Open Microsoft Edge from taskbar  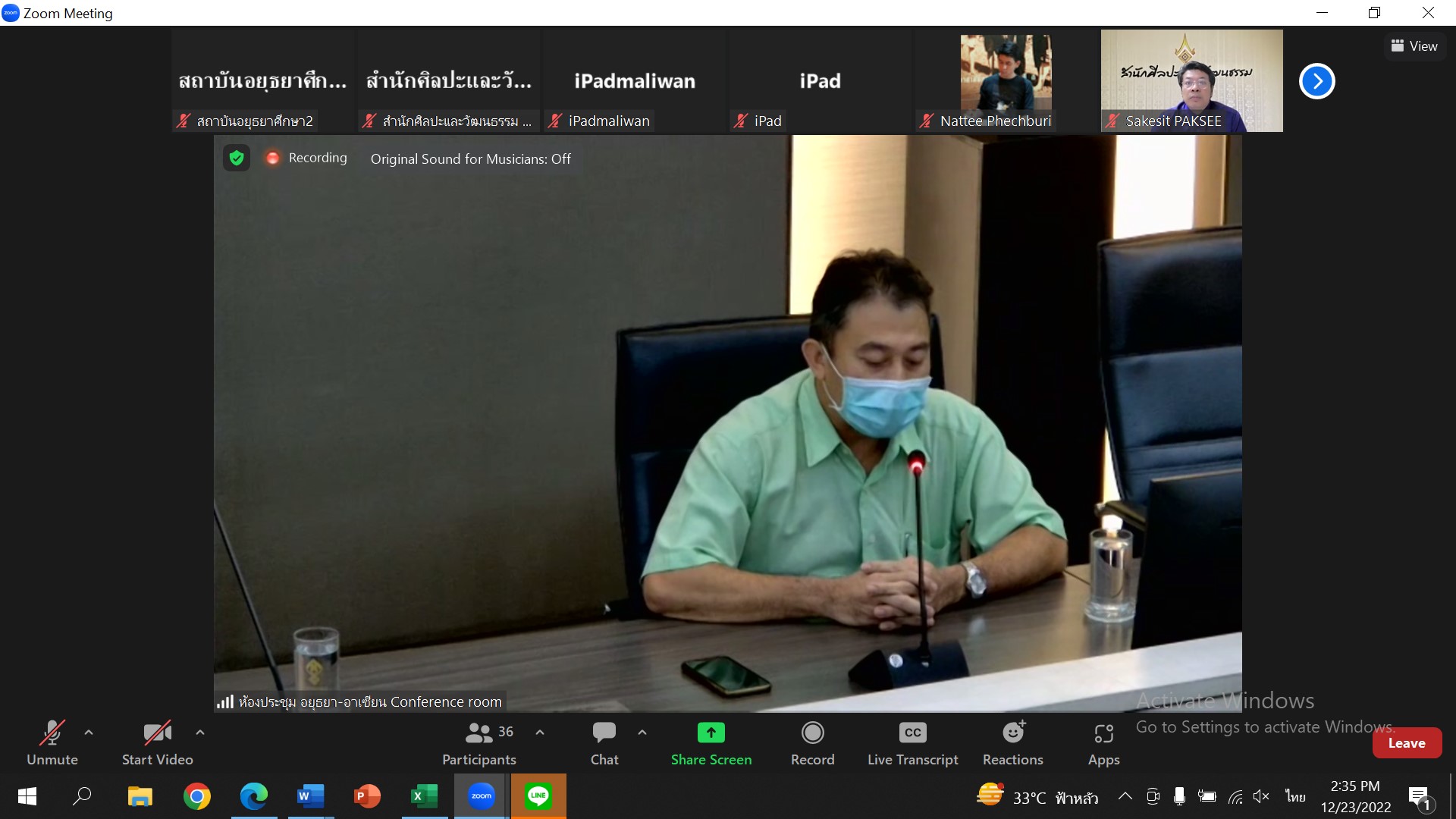254,796
